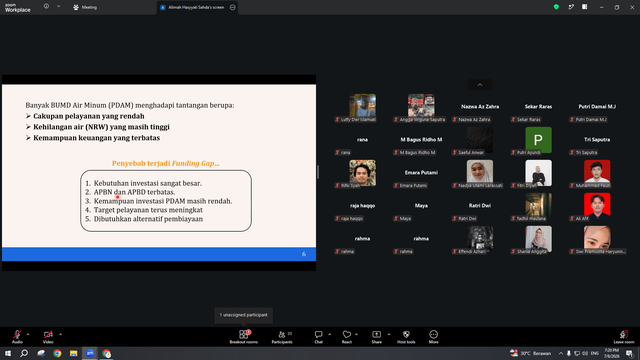The width and height of the screenshot is (640, 360).
Task: Click the icon left of the layout icon
Action: (571, 7)
